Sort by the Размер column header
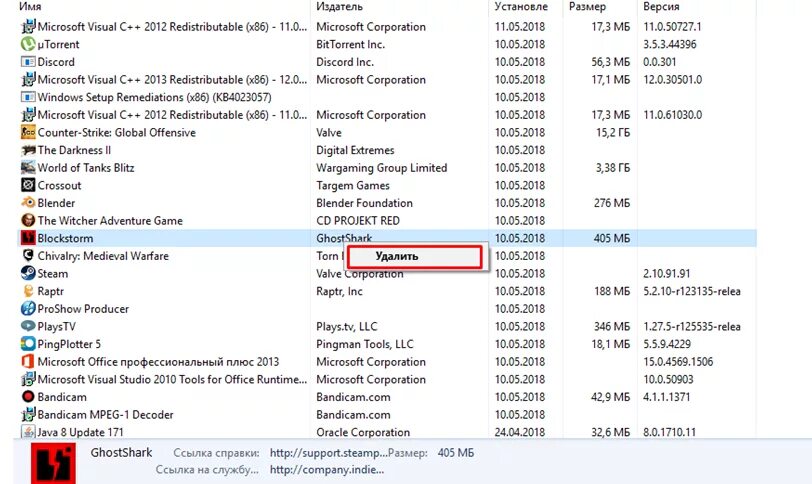 pyautogui.click(x=587, y=7)
